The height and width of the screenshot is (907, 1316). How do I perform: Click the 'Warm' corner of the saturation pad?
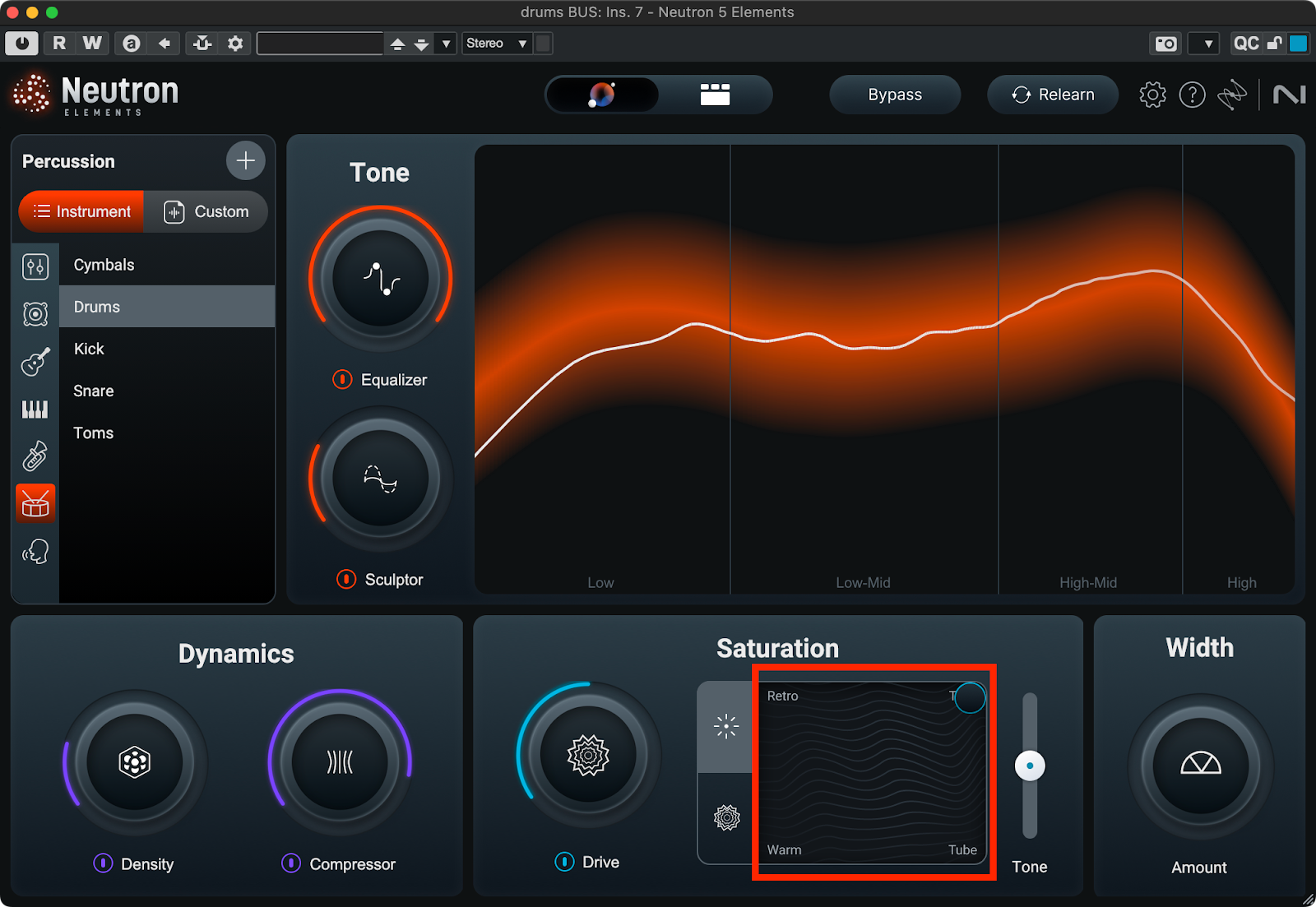pyautogui.click(x=784, y=849)
